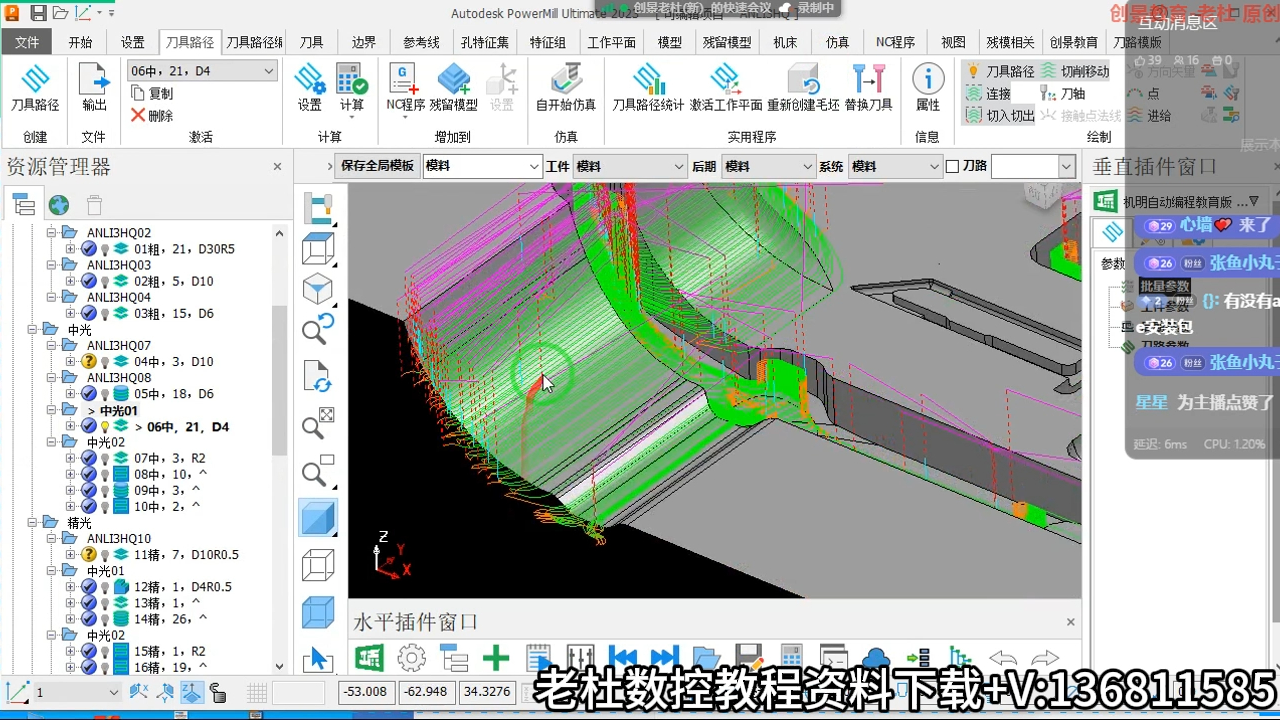Switch to the 仿真 ribbon tab
The image size is (1280, 720).
coord(837,42)
